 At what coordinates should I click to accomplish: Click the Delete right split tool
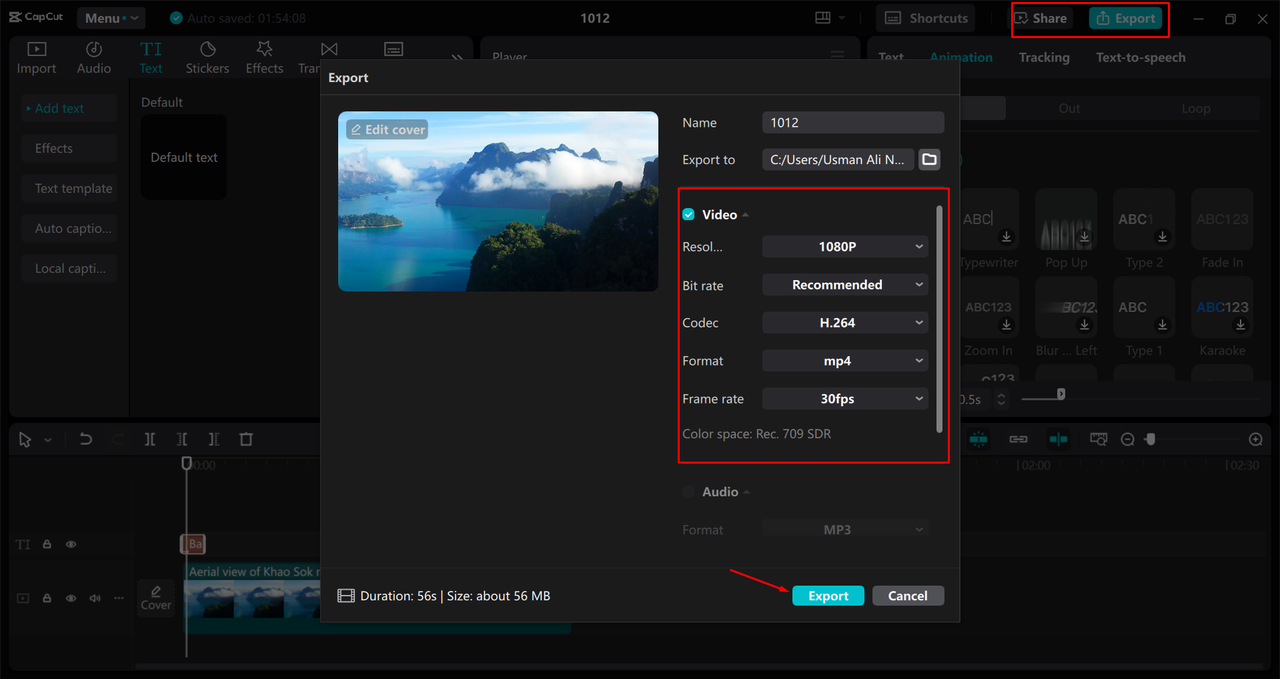tap(214, 439)
